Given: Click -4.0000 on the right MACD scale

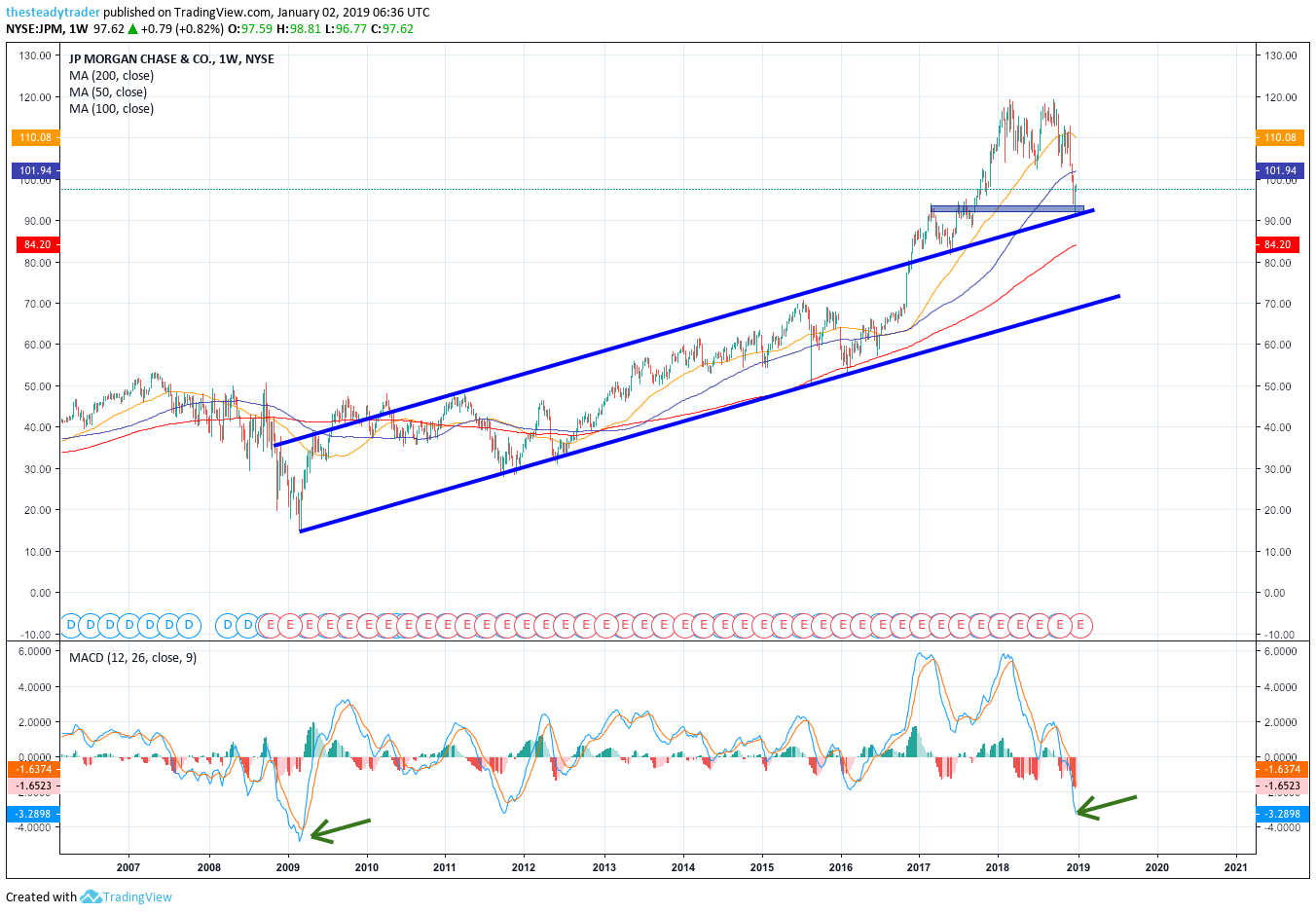Looking at the screenshot, I should click(1283, 827).
